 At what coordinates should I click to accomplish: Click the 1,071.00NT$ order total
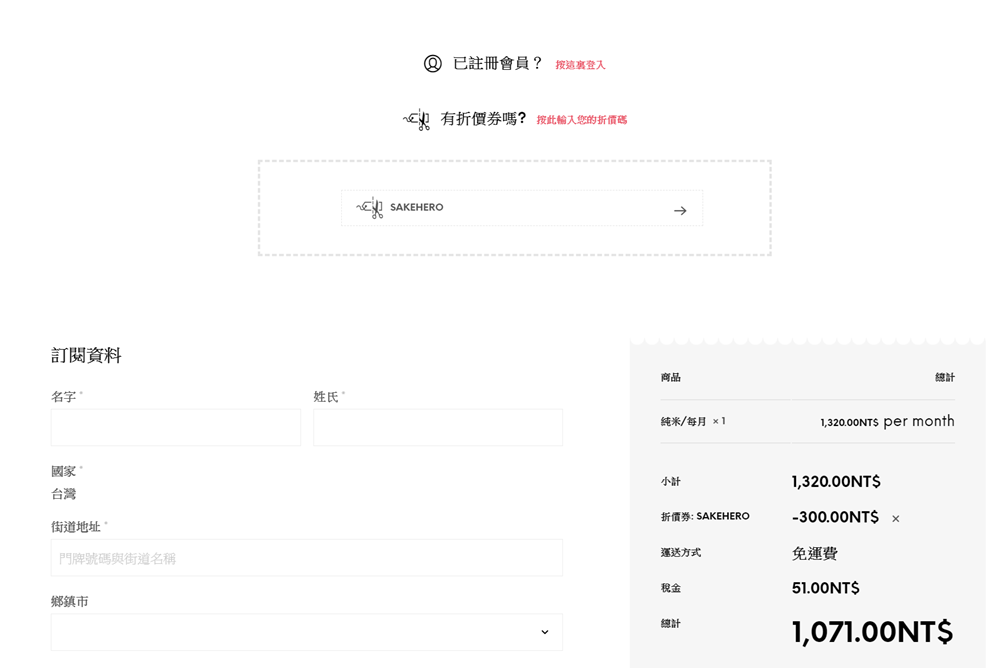tap(872, 632)
